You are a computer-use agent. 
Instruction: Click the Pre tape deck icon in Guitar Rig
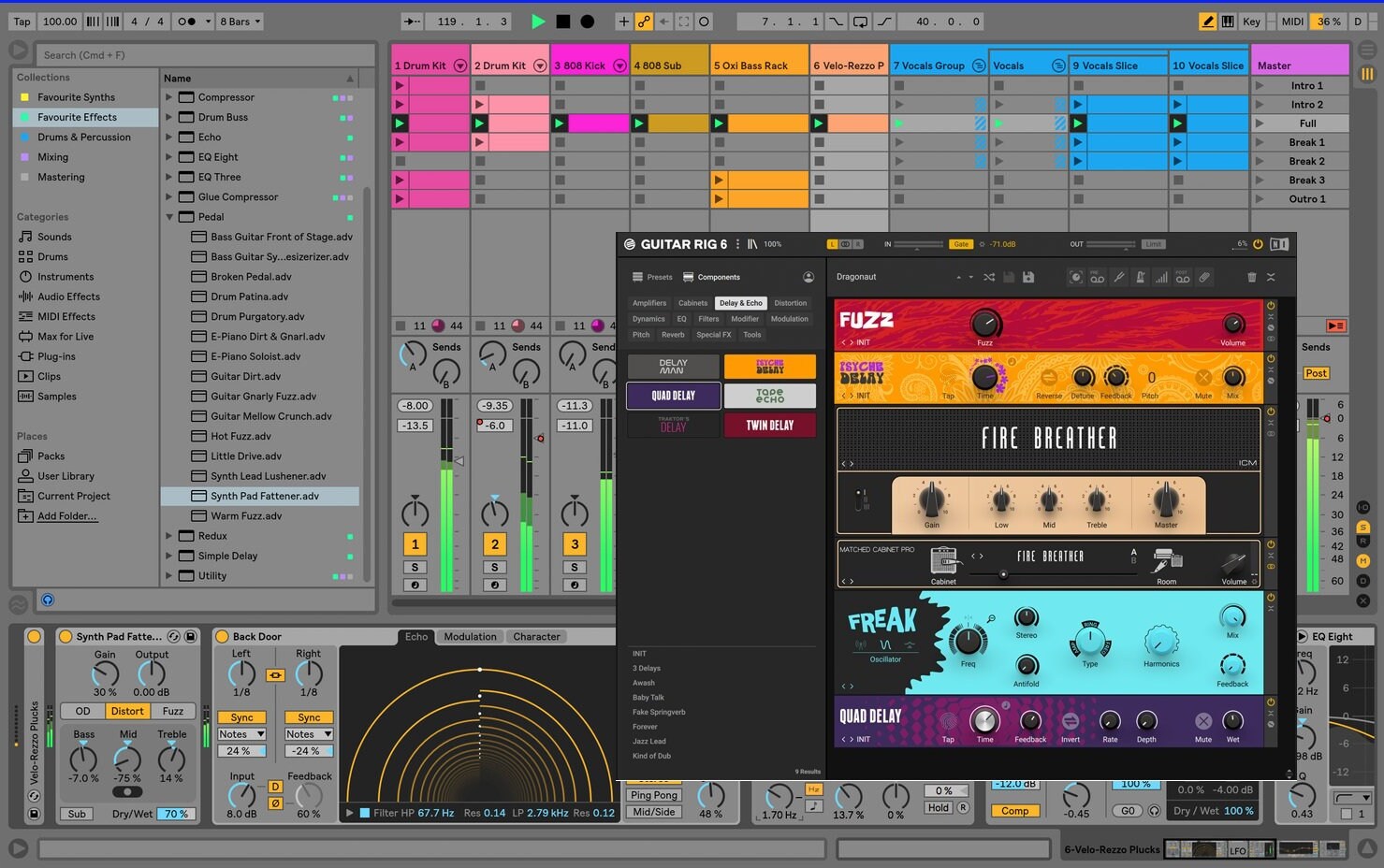(x=1097, y=278)
